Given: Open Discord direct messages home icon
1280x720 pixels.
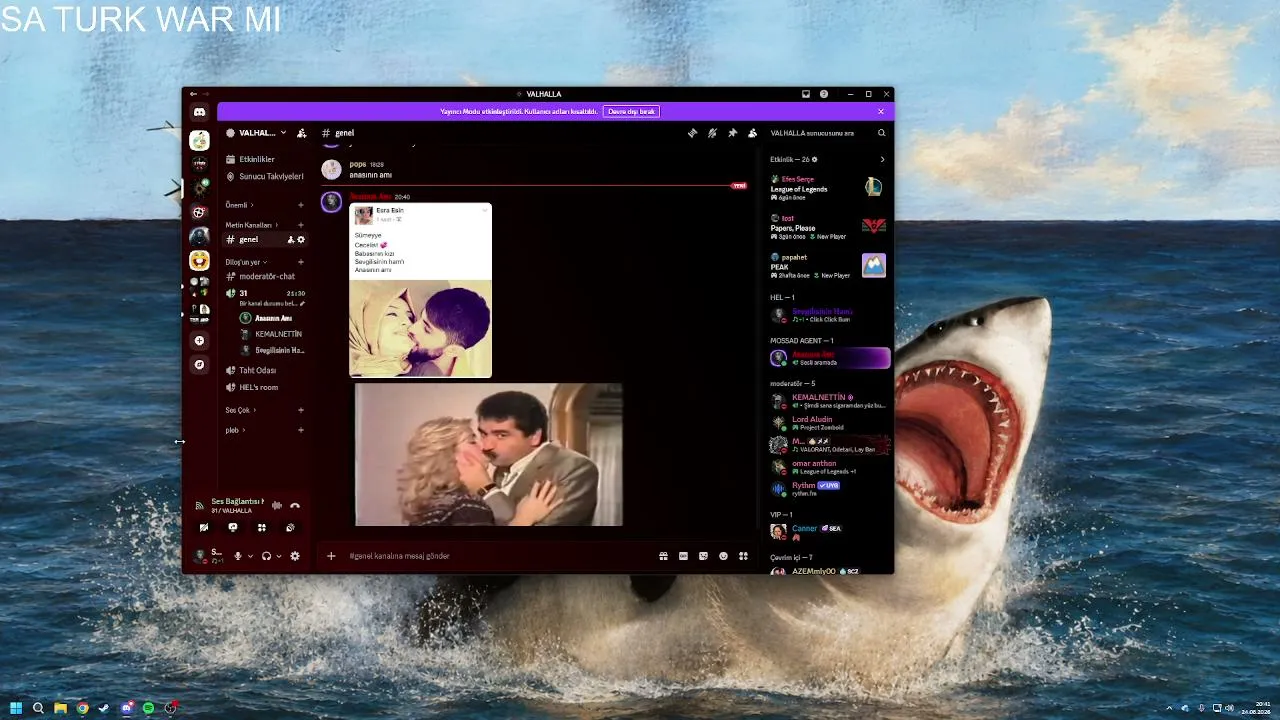Looking at the screenshot, I should tap(200, 112).
